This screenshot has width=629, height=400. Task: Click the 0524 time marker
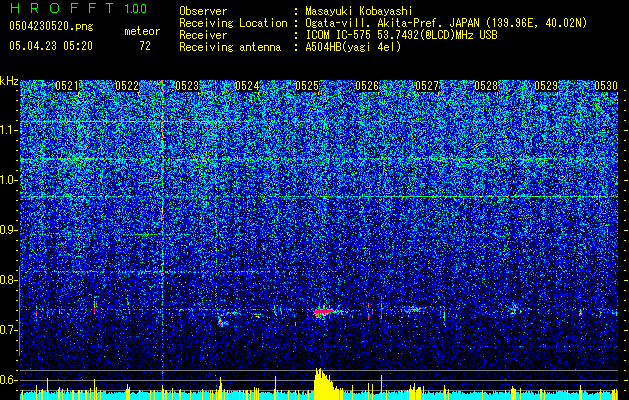tap(247, 86)
